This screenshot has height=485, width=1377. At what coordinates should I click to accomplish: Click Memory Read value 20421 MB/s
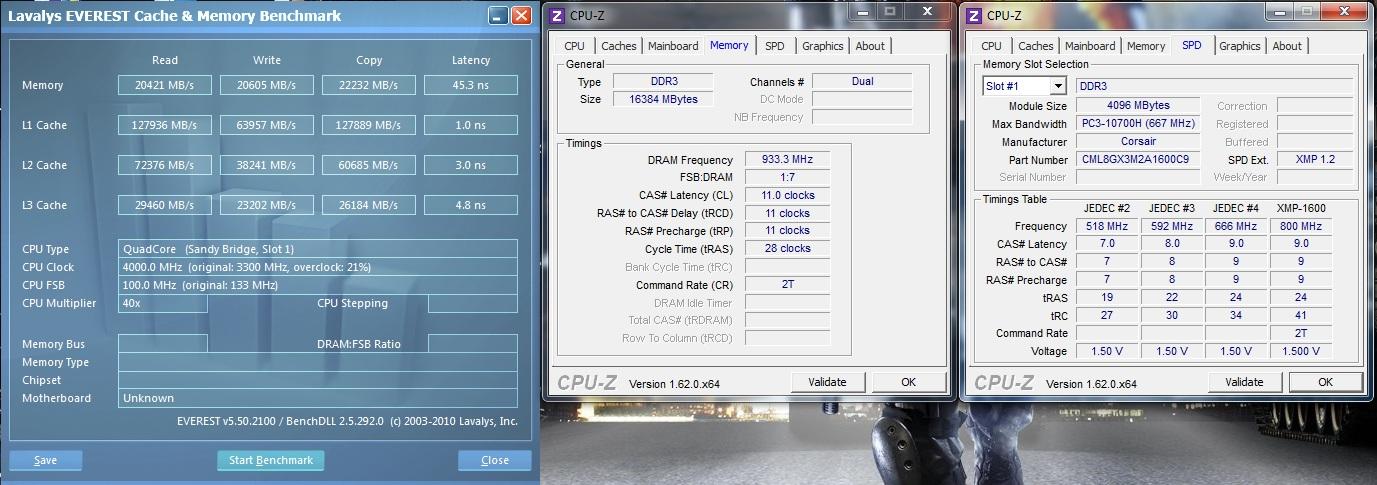pyautogui.click(x=165, y=85)
